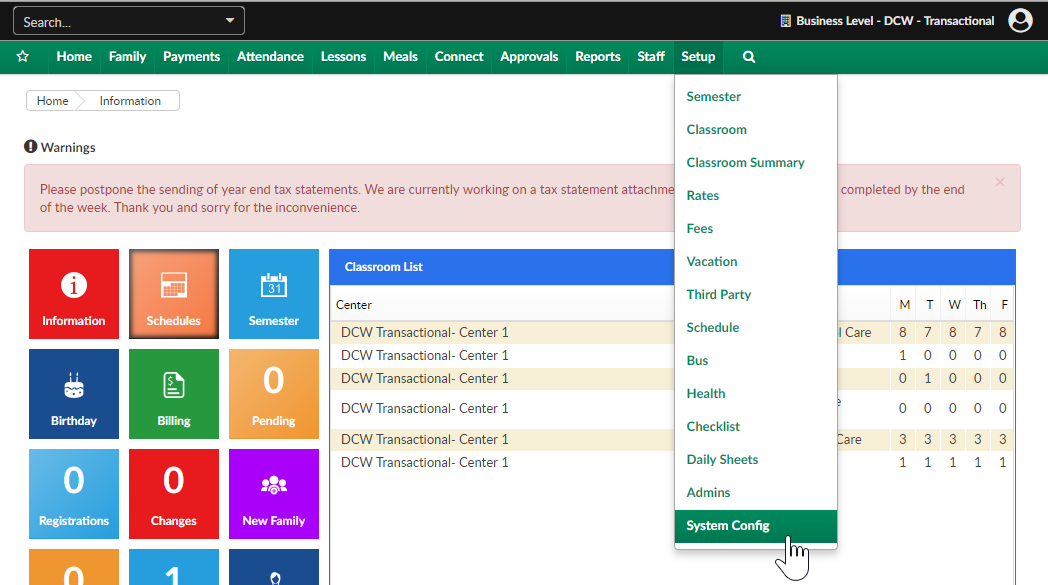The height and width of the screenshot is (585, 1048).
Task: Dismiss the tax statement warning banner
Action: 1000,182
